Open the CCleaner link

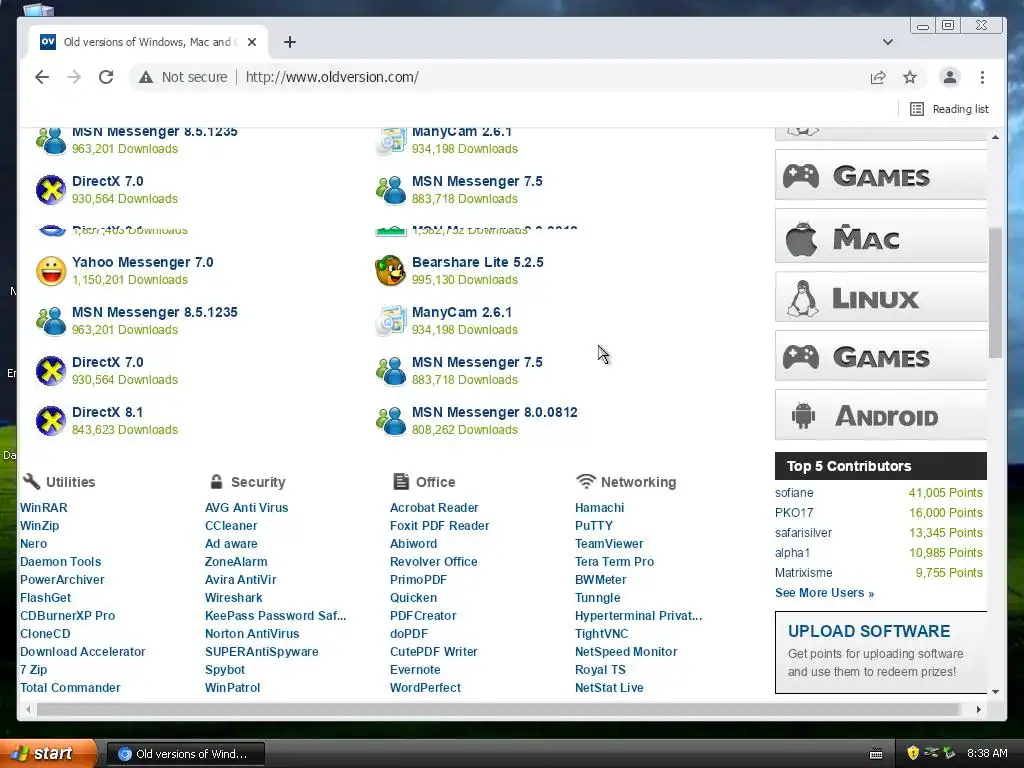click(231, 526)
